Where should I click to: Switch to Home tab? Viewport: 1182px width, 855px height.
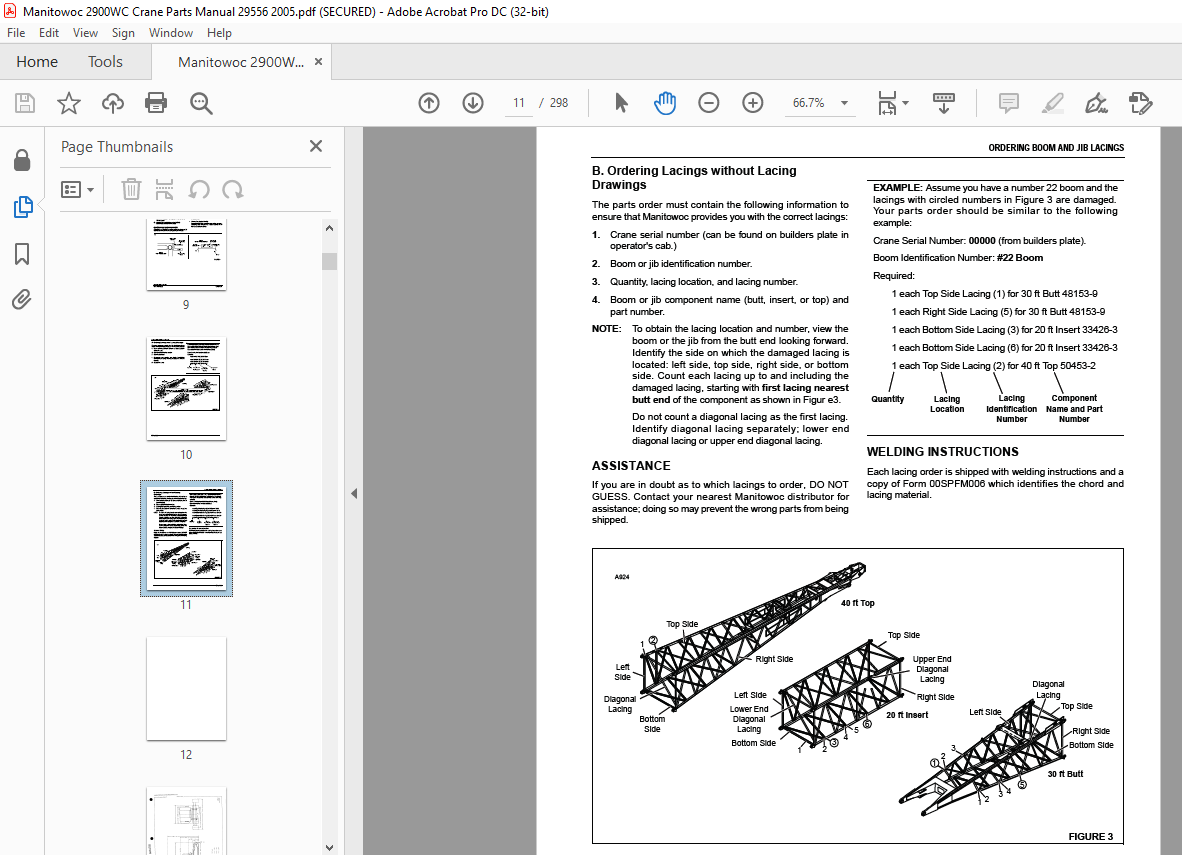pos(37,62)
